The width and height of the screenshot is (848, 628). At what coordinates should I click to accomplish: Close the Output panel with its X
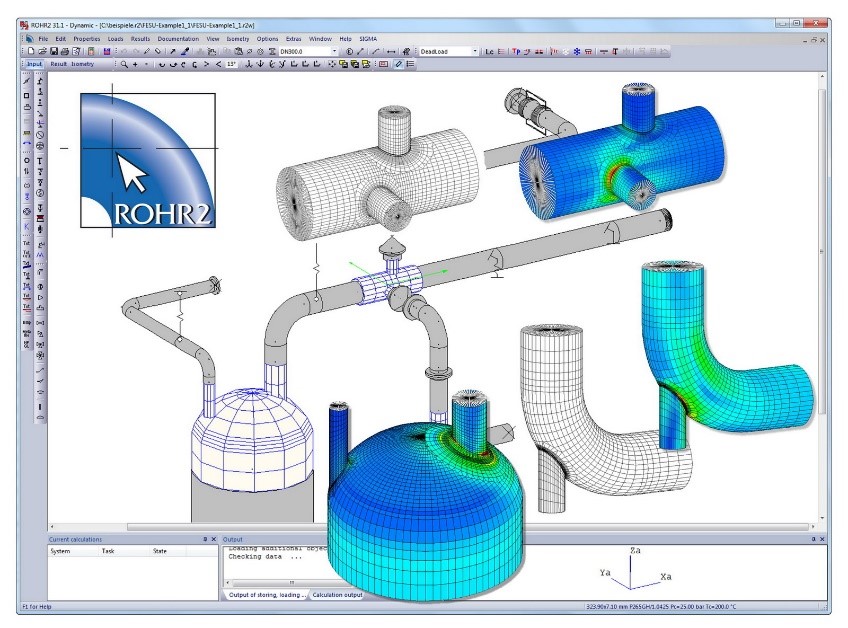823,539
